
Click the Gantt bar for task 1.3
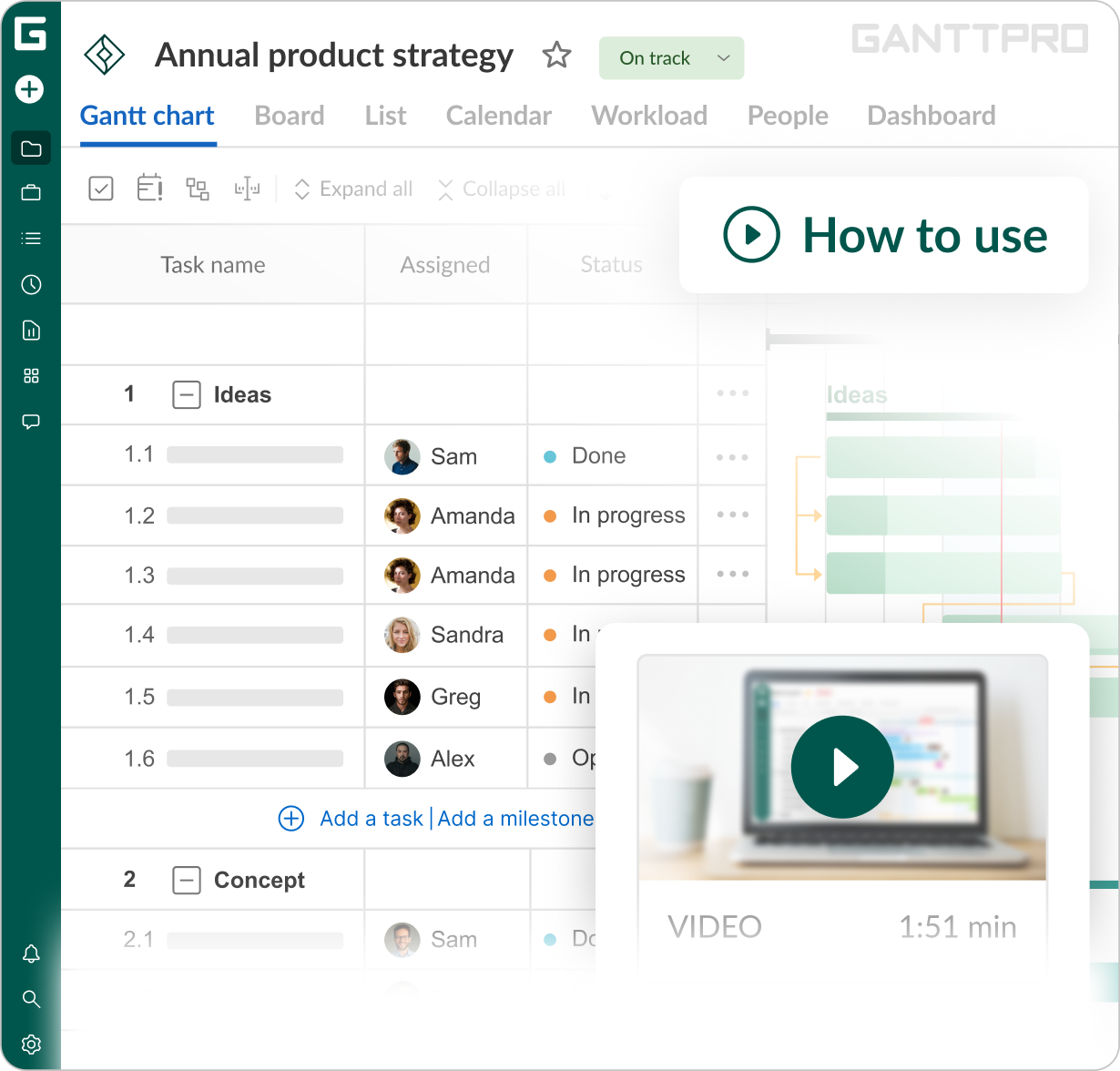click(x=943, y=573)
